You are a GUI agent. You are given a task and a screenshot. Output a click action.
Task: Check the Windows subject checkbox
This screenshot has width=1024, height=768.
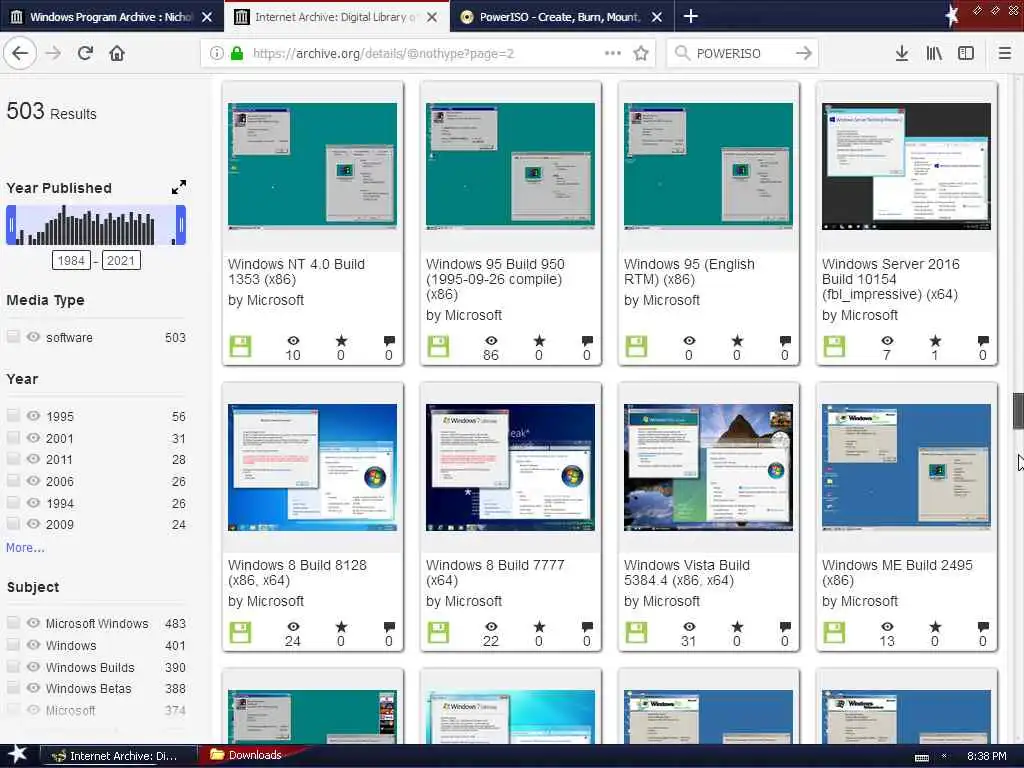click(x=13, y=645)
